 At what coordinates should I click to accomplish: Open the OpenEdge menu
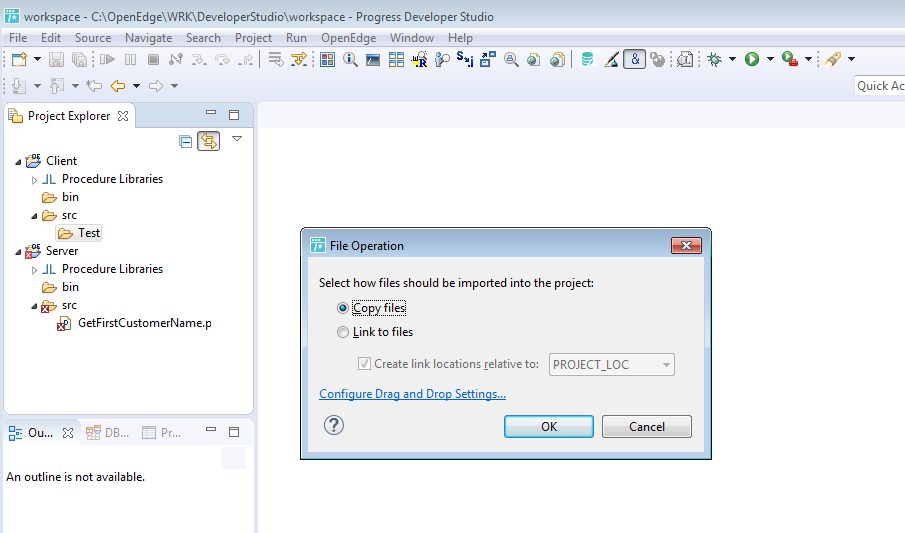(349, 38)
